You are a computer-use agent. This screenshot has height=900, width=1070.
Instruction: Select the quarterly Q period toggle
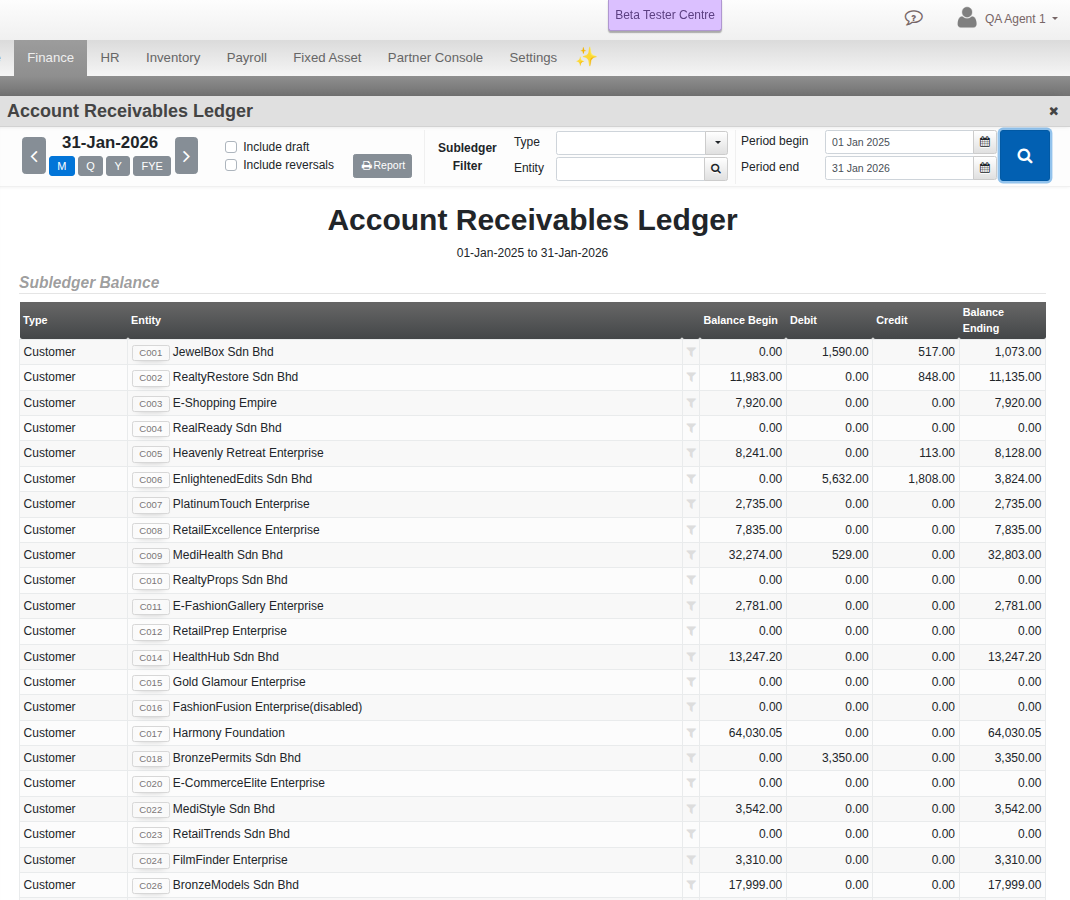point(90,166)
